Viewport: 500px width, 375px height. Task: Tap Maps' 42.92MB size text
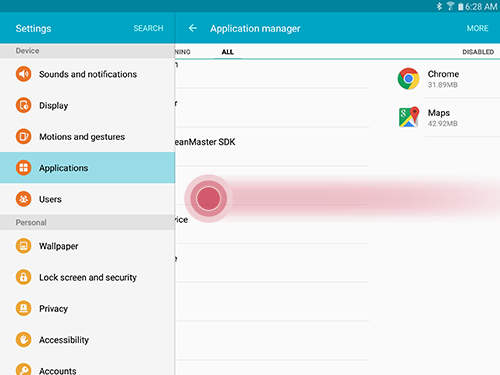443,124
